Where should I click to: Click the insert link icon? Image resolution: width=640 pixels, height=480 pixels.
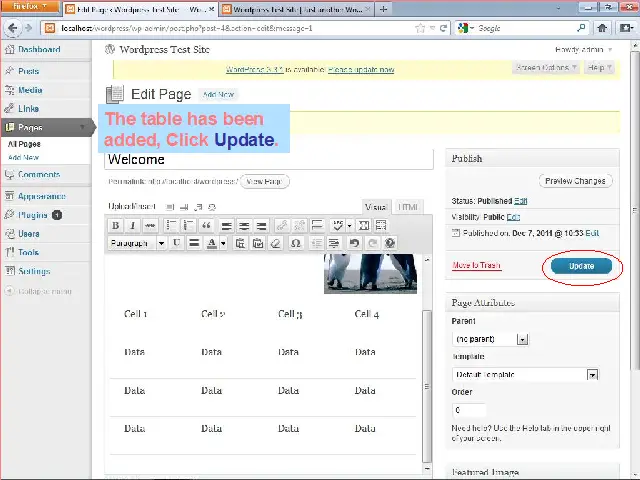(x=282, y=225)
